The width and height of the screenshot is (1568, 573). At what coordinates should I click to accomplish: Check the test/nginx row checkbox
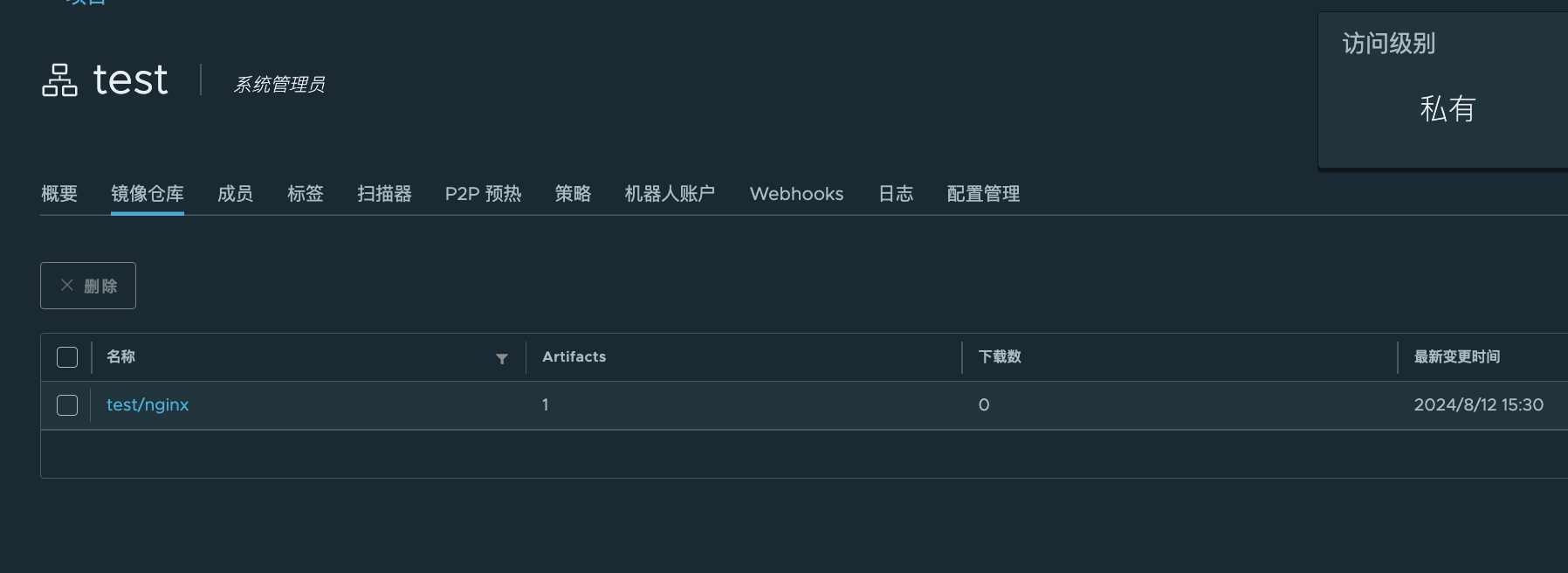pos(67,405)
